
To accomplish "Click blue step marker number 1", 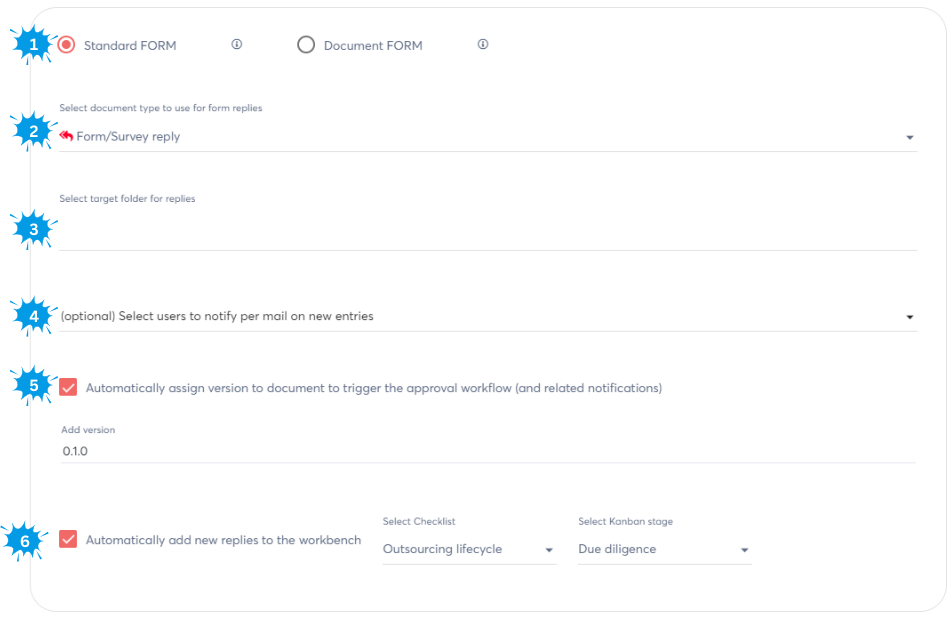I will coord(33,45).
